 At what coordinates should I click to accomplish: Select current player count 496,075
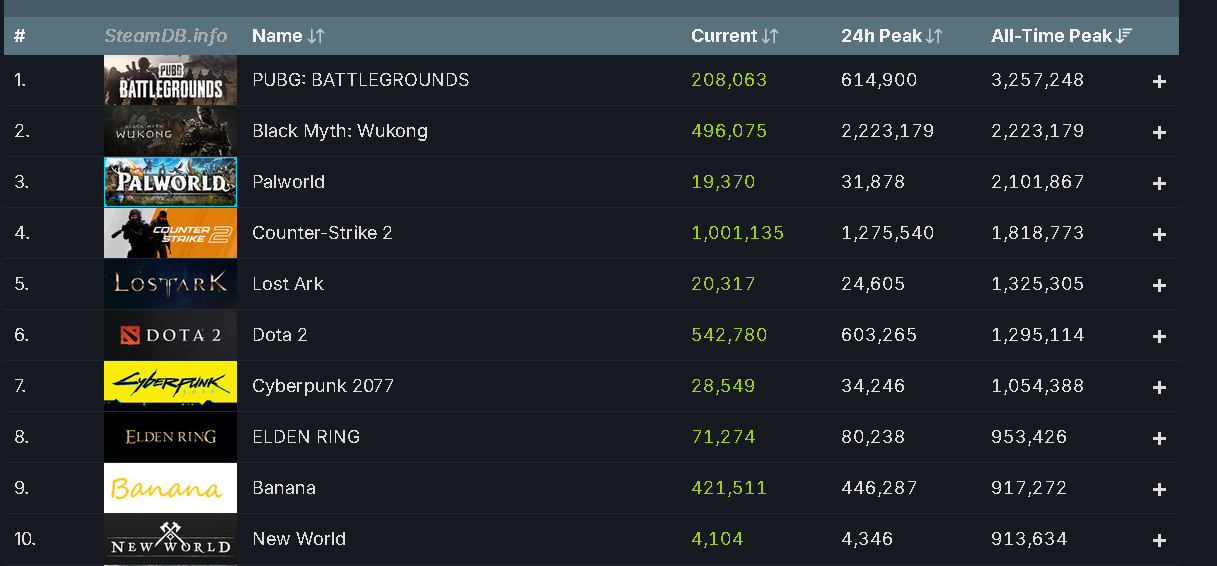(729, 131)
